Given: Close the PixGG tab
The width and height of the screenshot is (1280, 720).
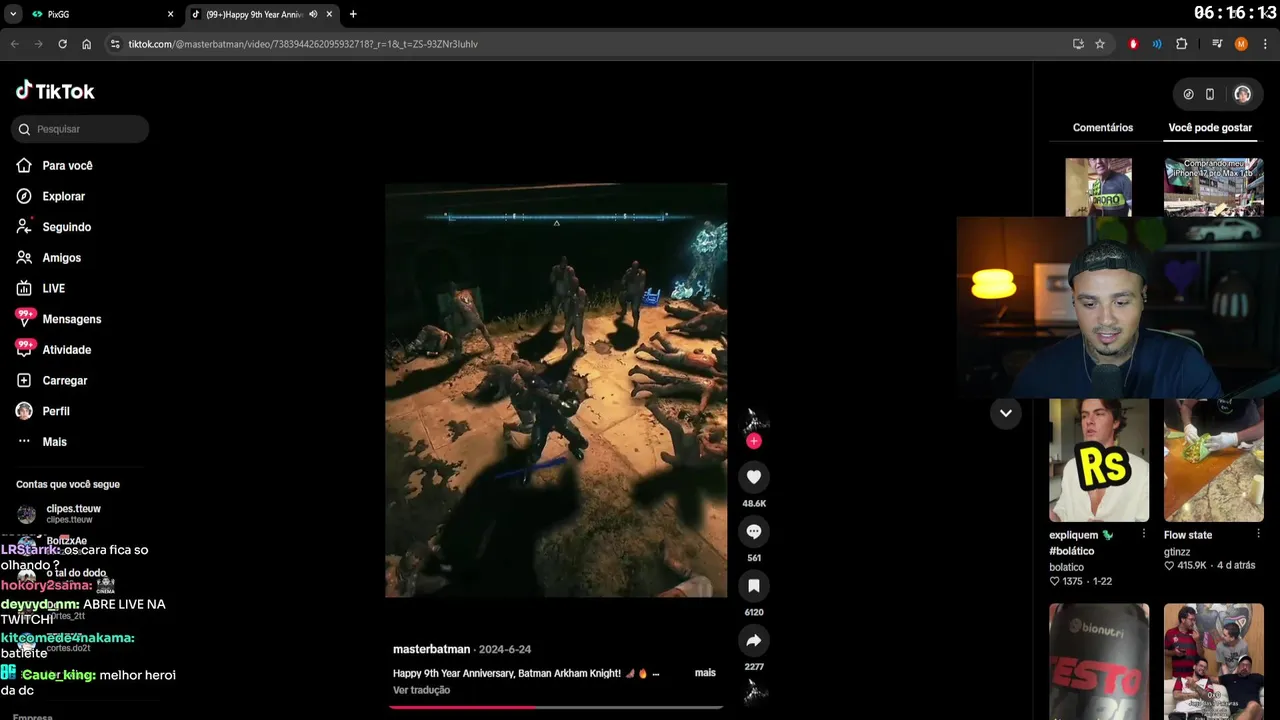Looking at the screenshot, I should pyautogui.click(x=170, y=14).
